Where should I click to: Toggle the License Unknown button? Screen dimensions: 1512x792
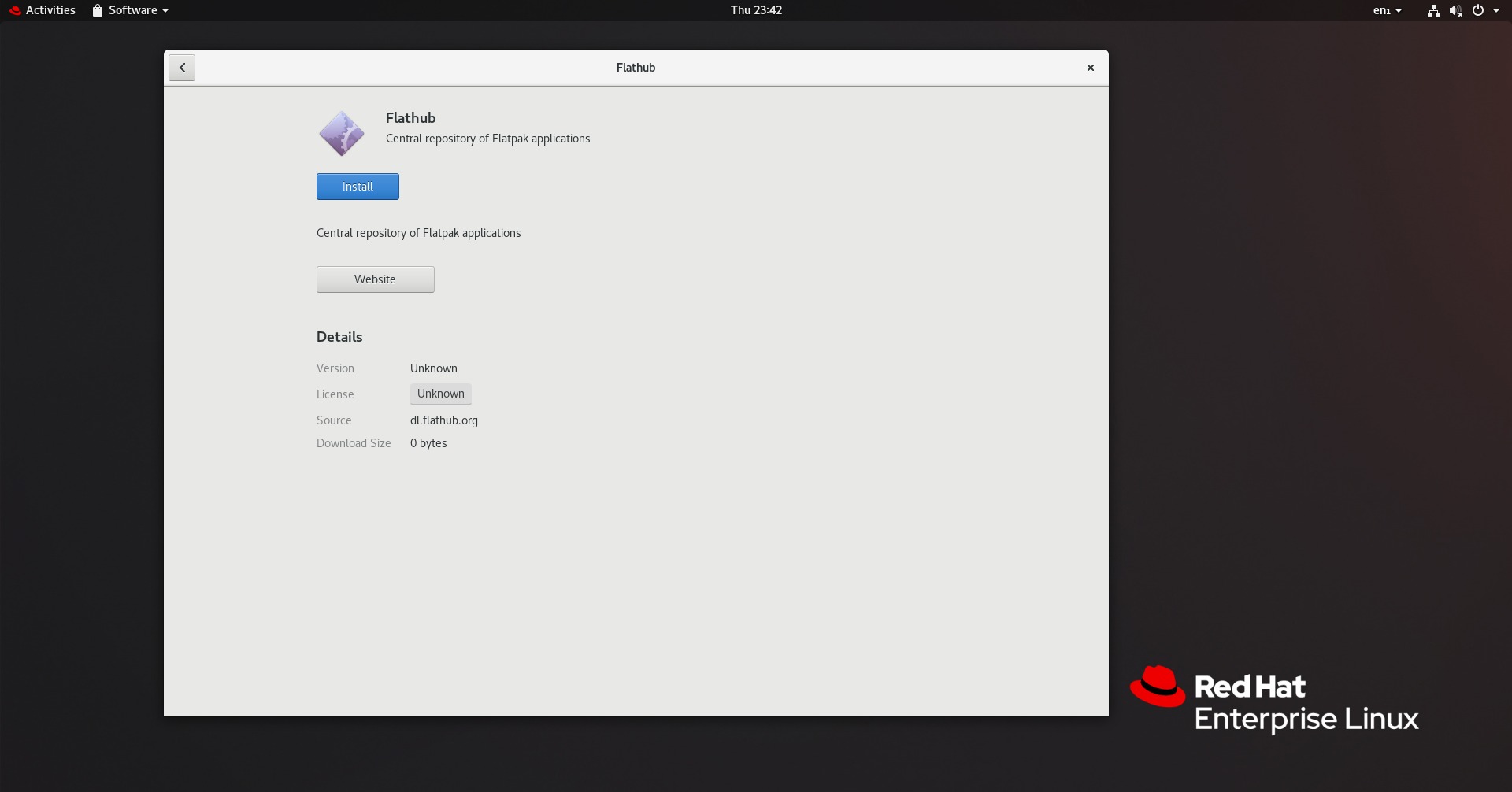[x=440, y=394]
